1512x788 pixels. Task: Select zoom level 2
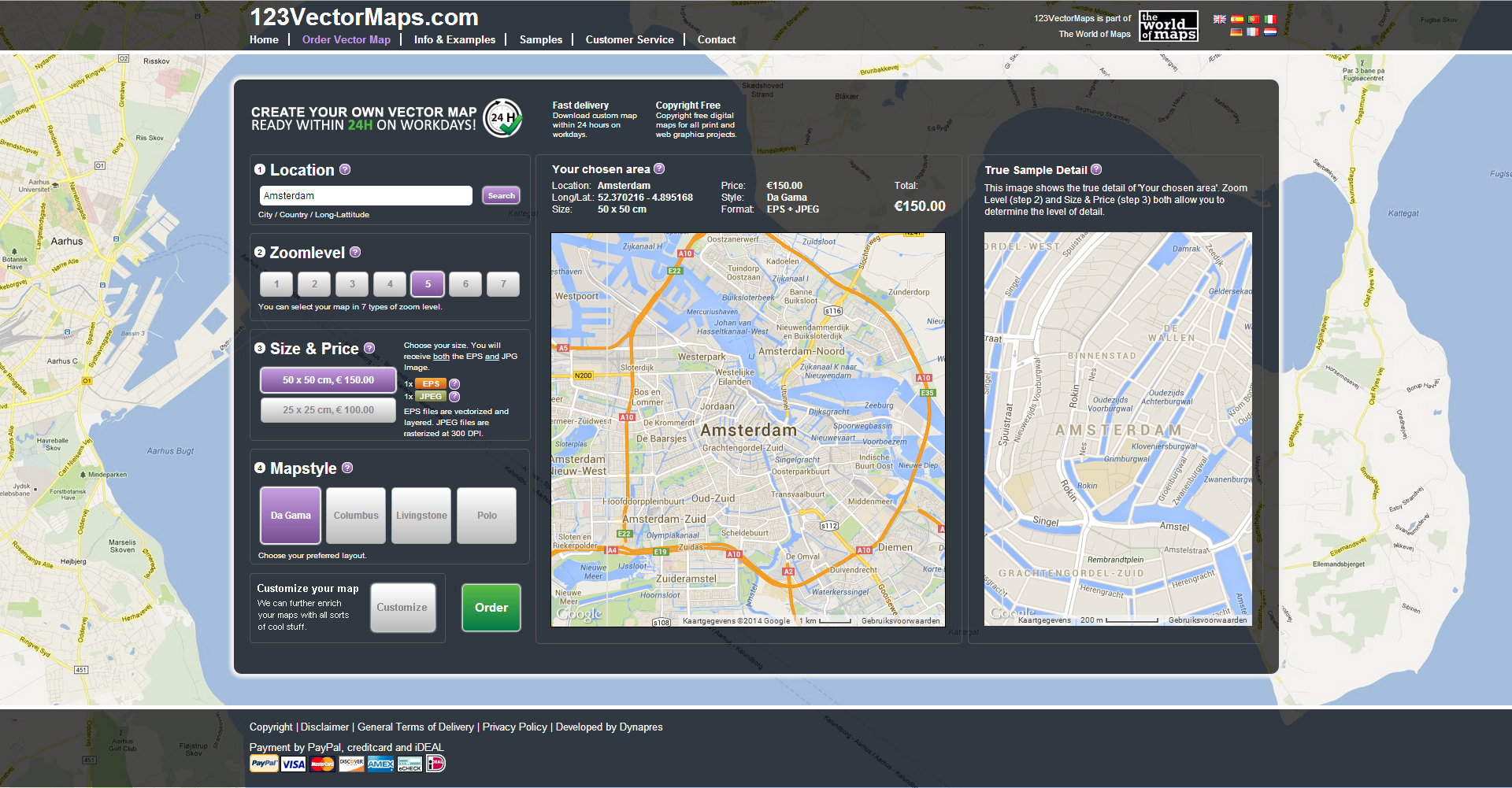314,284
